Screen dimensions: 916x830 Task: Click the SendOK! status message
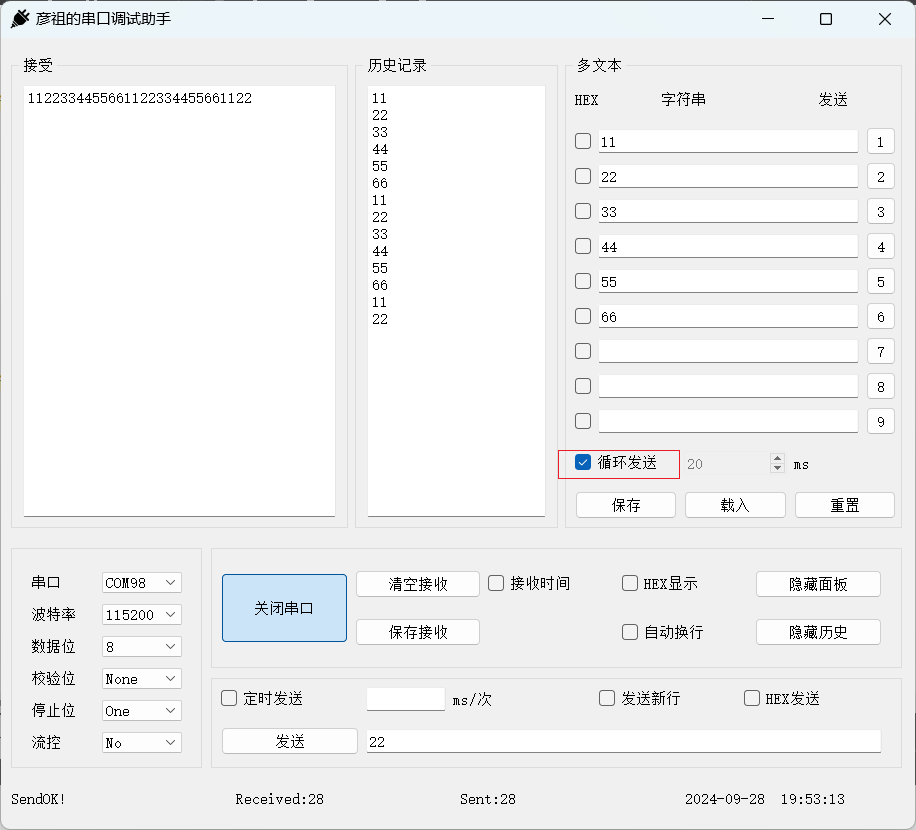coord(38,799)
